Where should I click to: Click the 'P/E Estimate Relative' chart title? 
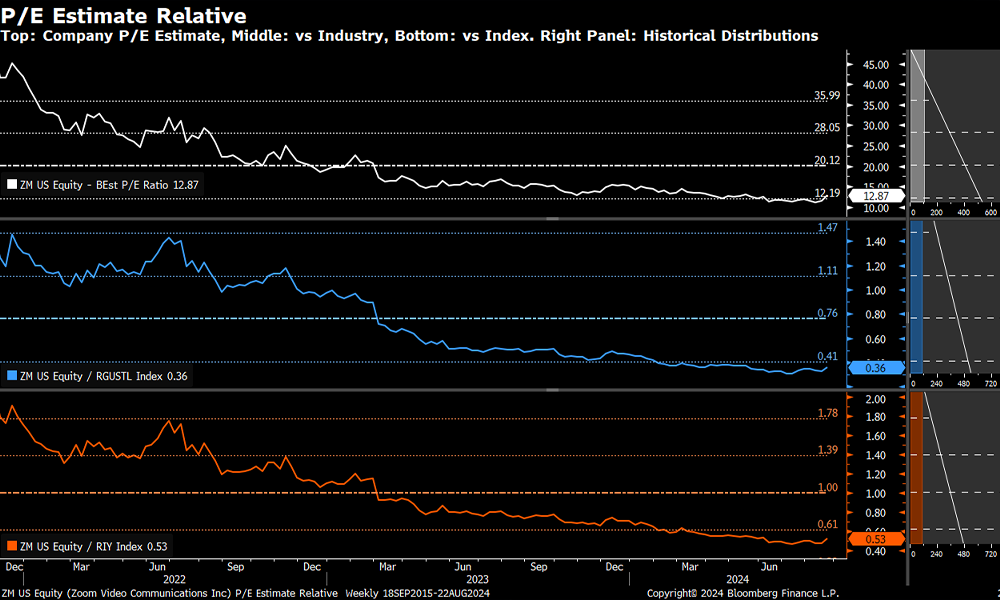[x=124, y=15]
